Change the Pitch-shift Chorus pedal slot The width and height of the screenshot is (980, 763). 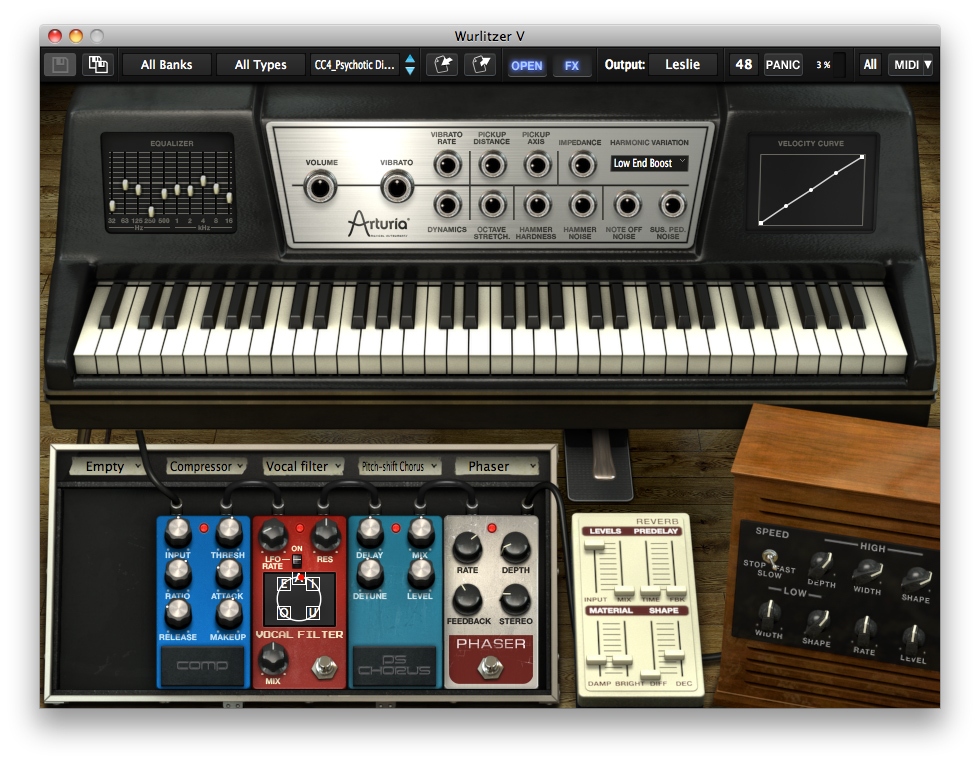point(399,466)
